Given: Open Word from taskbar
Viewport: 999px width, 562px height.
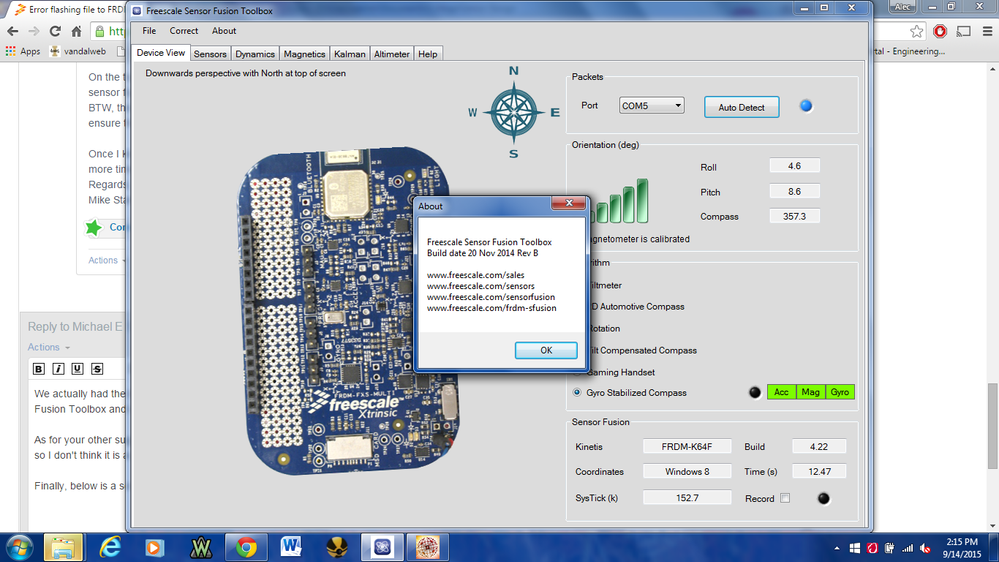Looking at the screenshot, I should [x=291, y=547].
